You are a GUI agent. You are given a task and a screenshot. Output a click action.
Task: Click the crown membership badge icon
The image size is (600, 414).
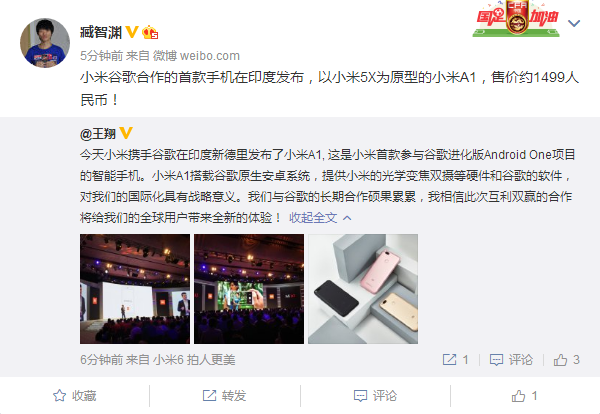(150, 32)
